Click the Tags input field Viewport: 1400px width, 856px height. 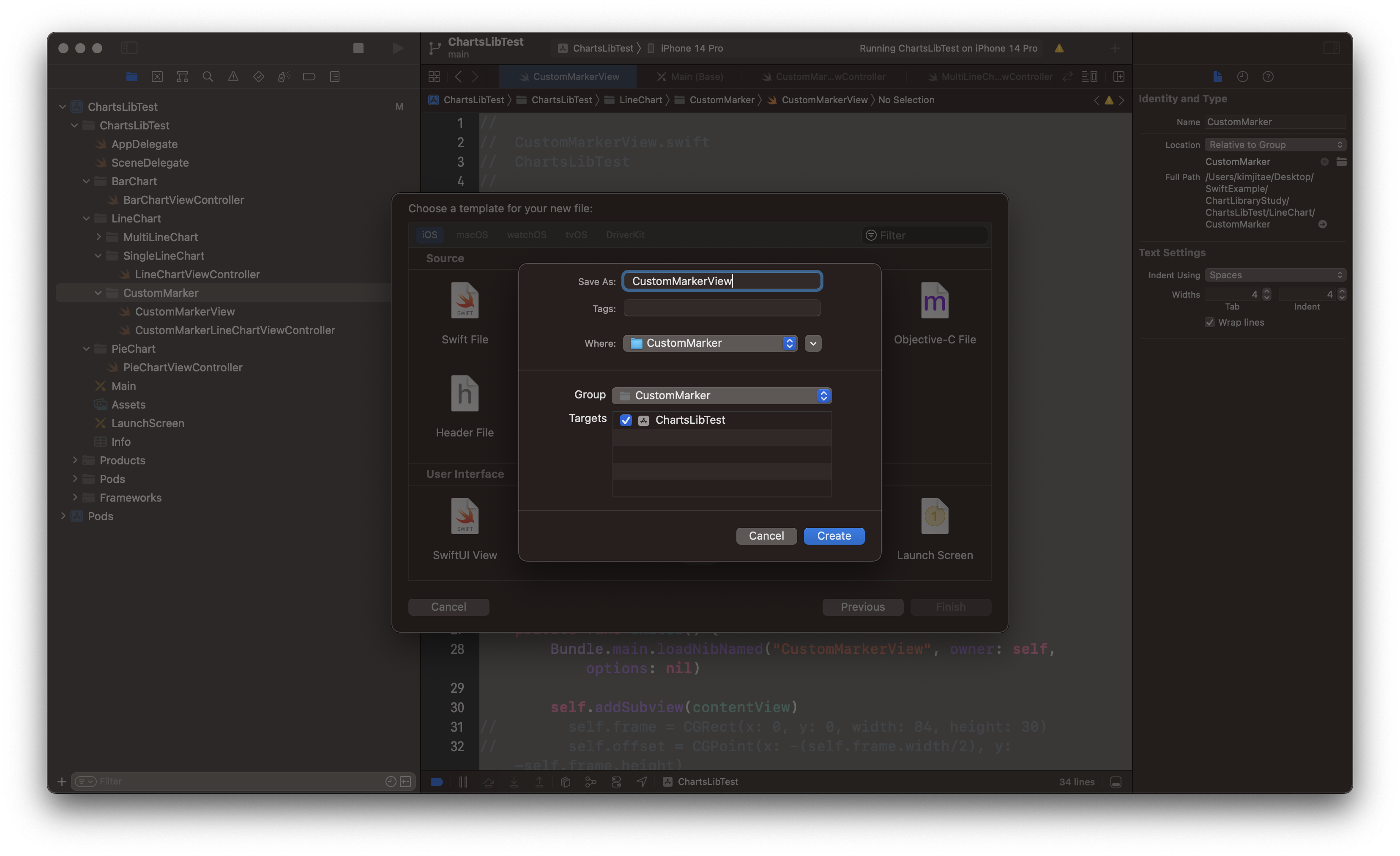722,309
